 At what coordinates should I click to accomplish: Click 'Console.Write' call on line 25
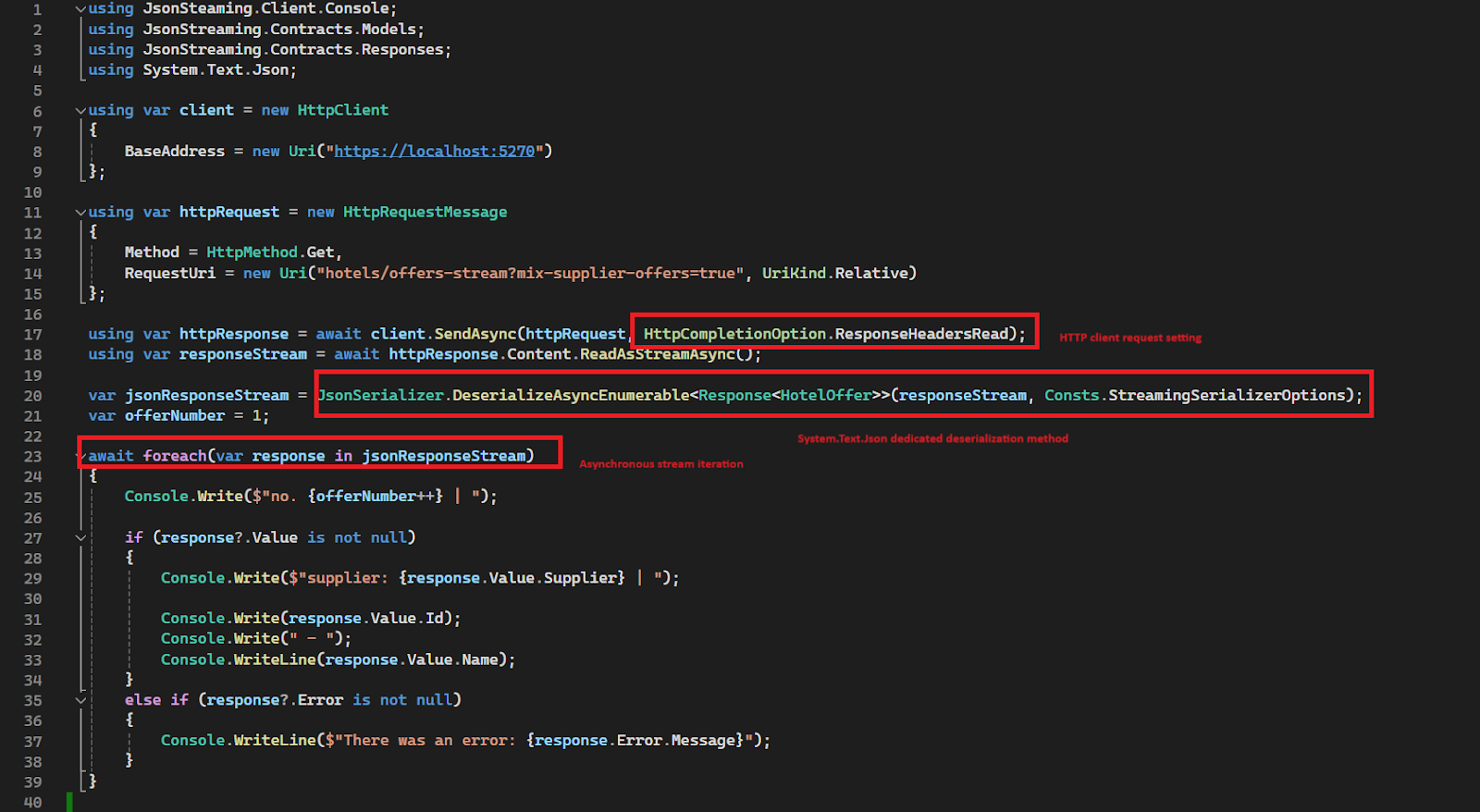[184, 497]
